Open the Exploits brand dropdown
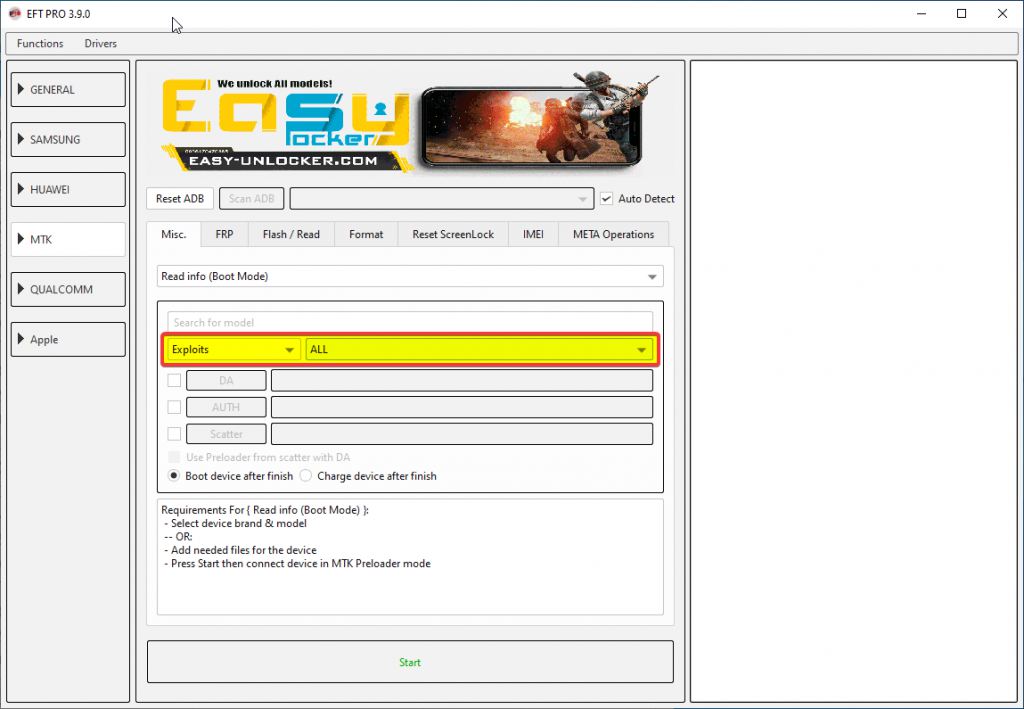The image size is (1024, 709). (232, 349)
